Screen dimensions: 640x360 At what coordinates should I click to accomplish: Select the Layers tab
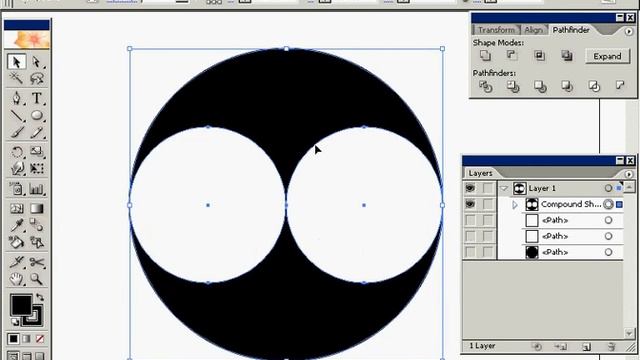[x=480, y=173]
